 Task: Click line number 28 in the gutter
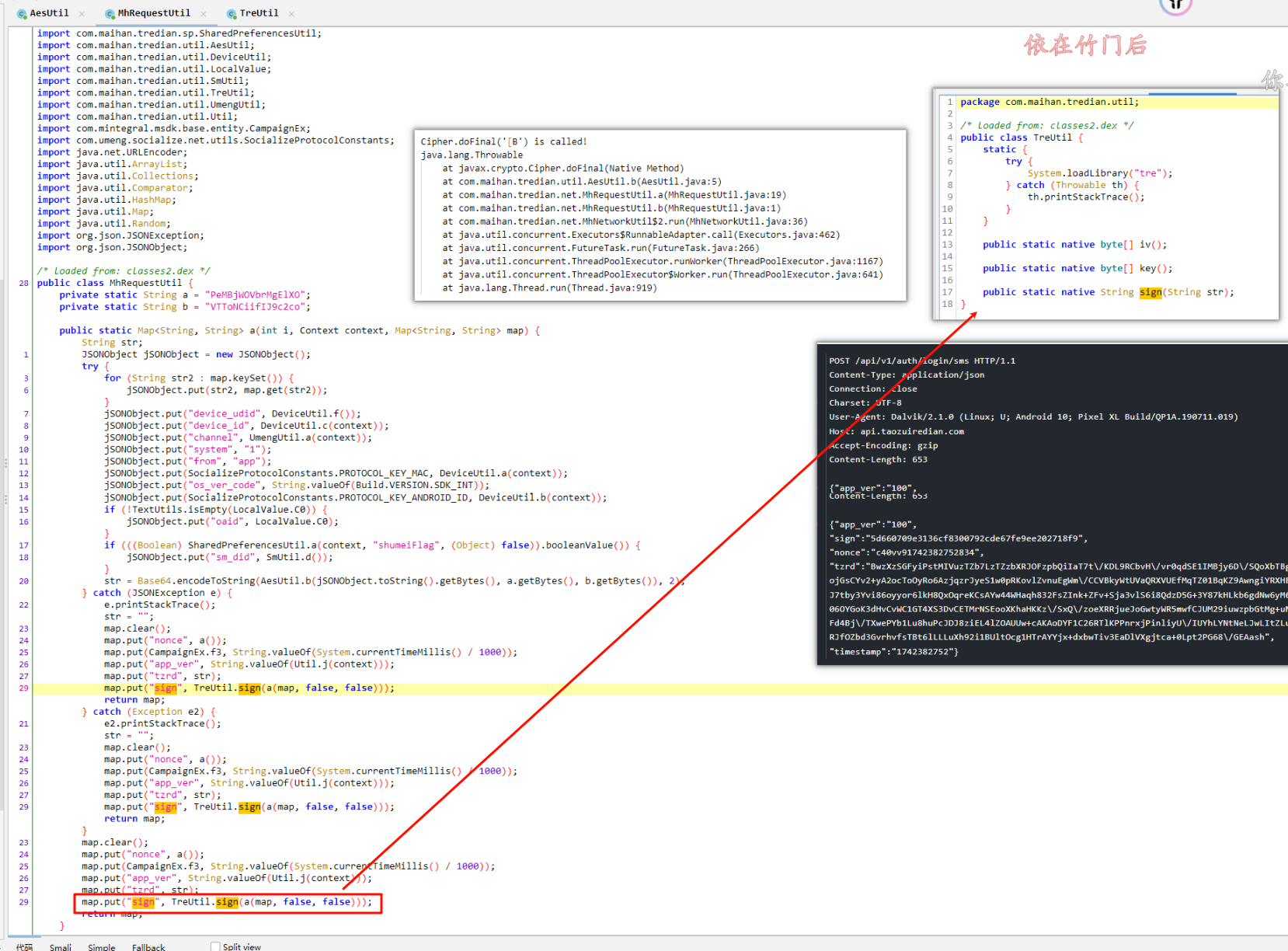coord(24,284)
